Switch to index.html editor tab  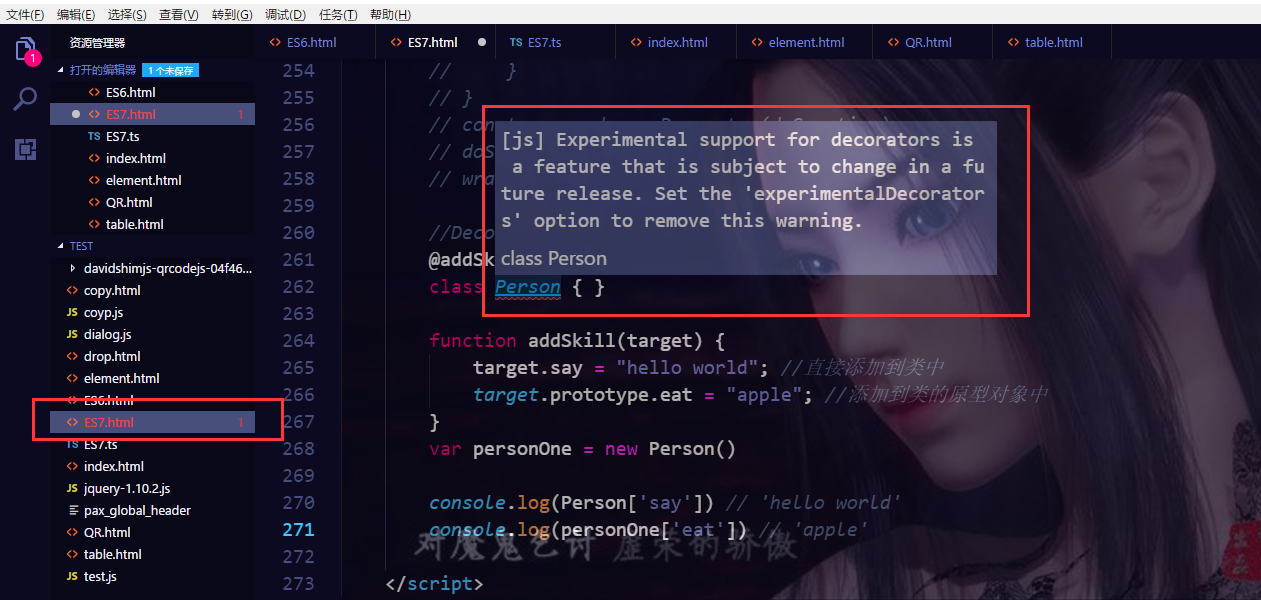(677, 42)
